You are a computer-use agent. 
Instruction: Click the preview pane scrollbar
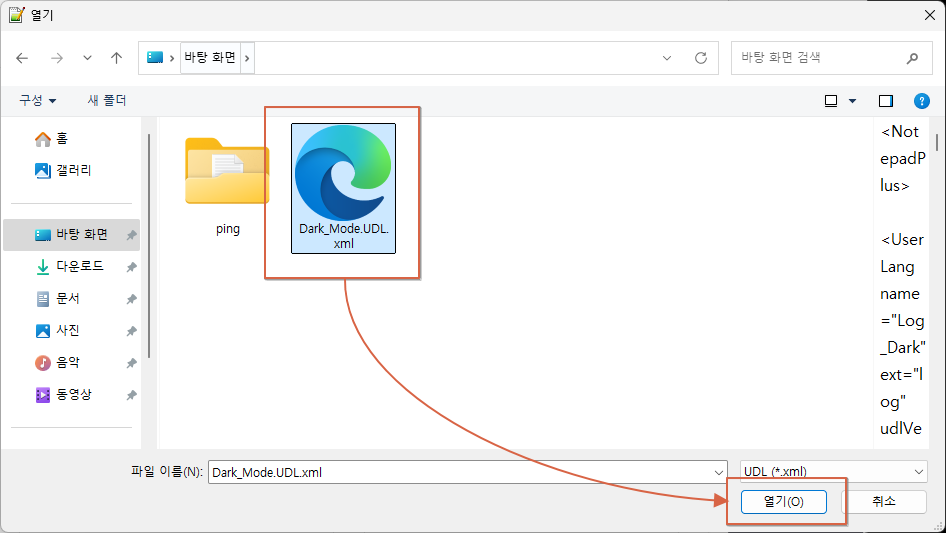(937, 142)
